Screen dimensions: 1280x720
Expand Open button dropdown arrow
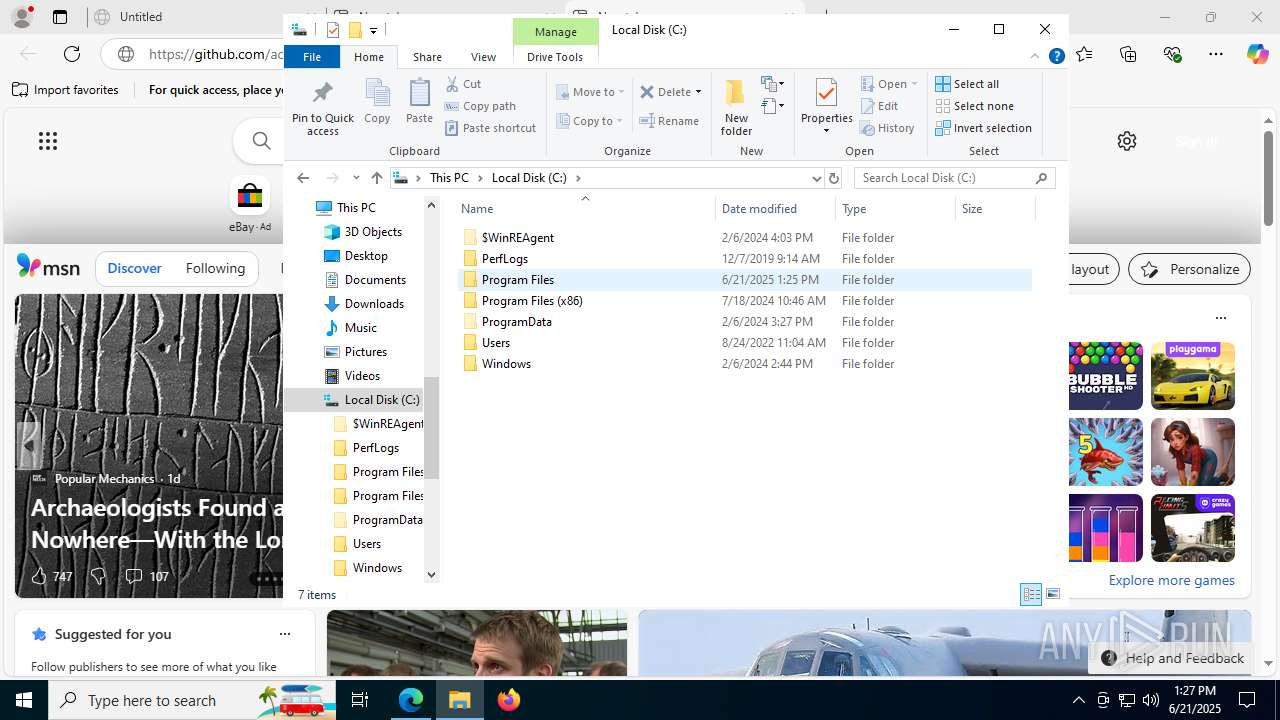point(914,84)
